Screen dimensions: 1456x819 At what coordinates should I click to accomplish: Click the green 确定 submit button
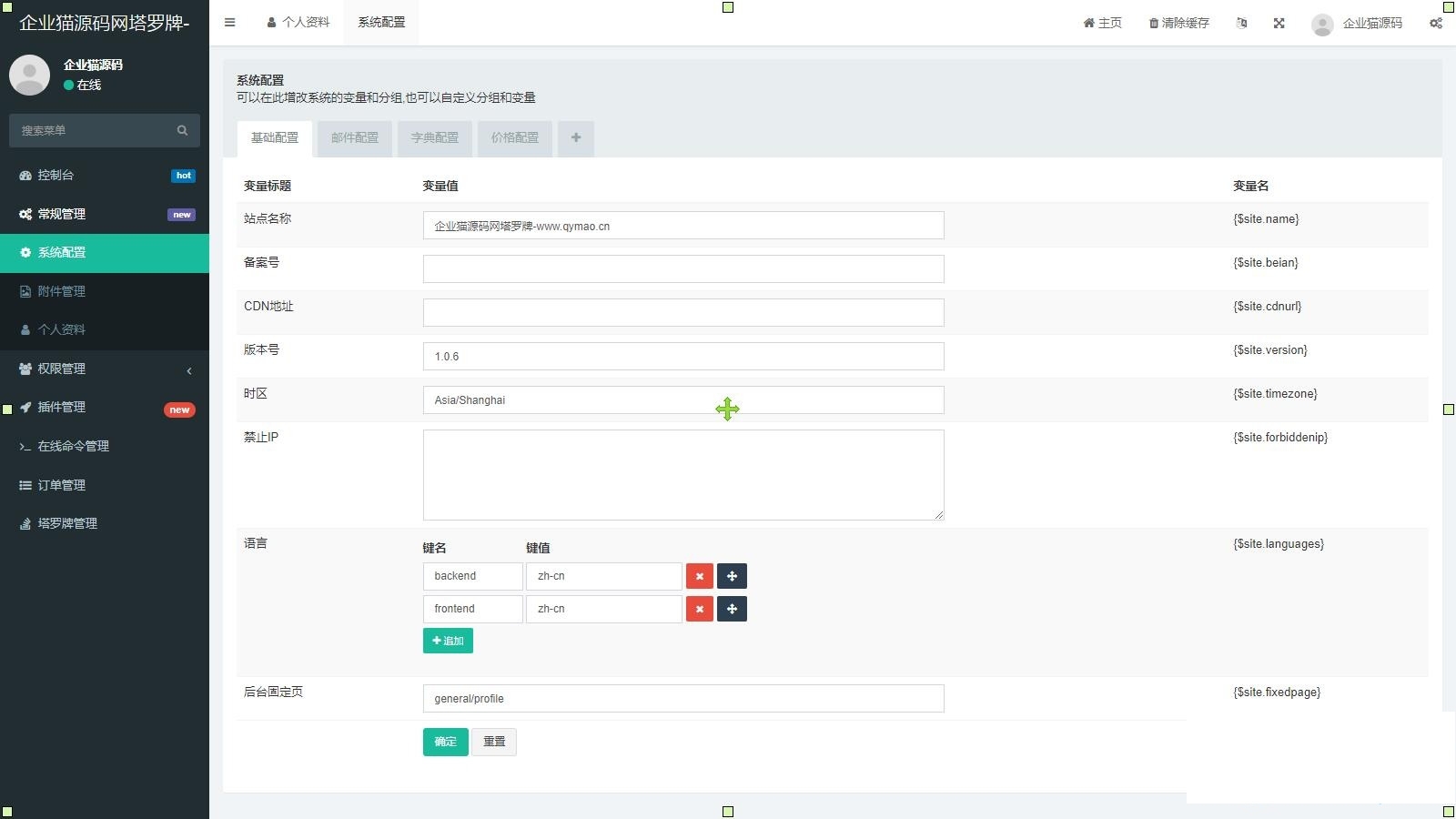coord(445,742)
